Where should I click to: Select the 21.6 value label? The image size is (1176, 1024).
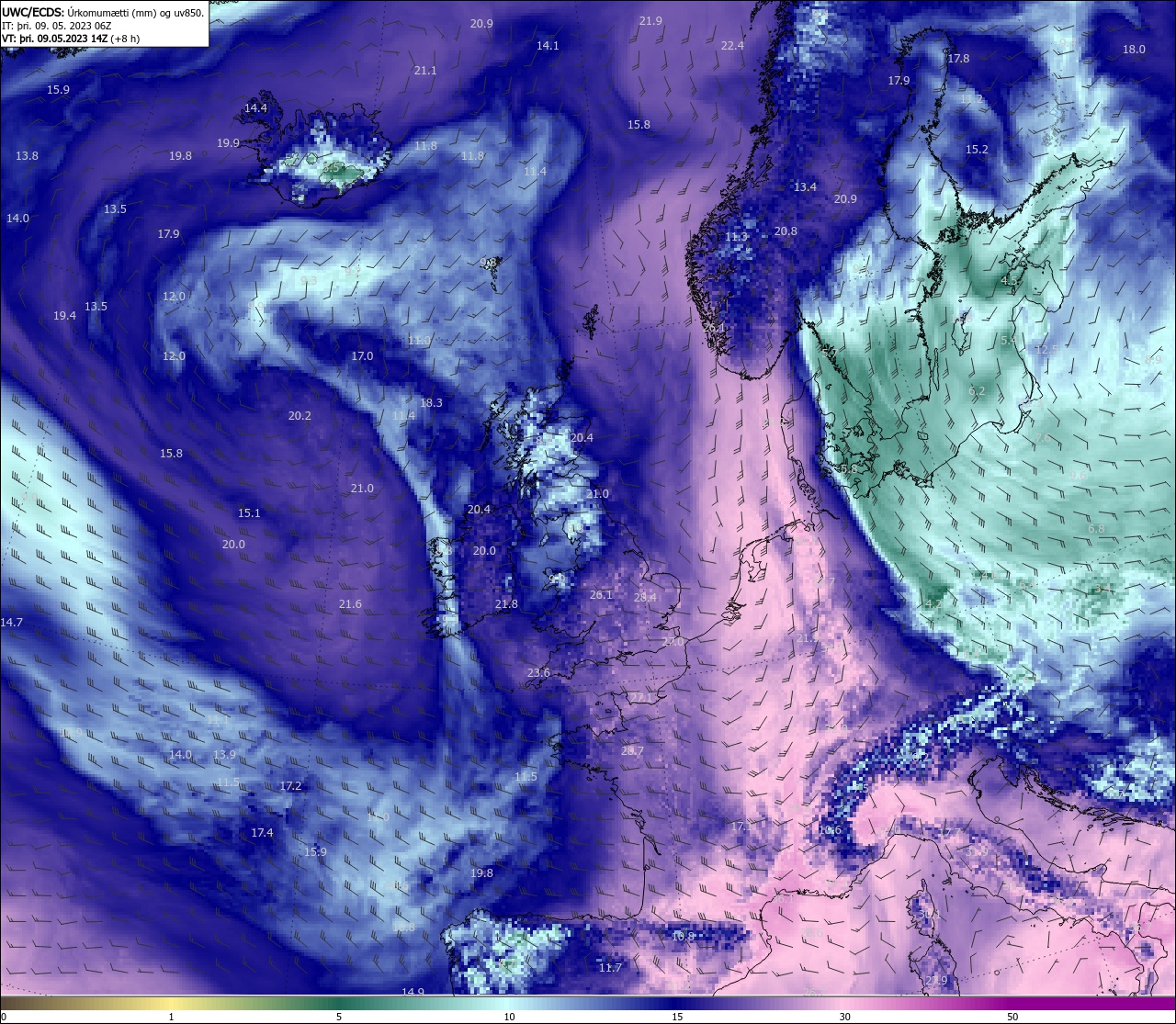tap(350, 603)
